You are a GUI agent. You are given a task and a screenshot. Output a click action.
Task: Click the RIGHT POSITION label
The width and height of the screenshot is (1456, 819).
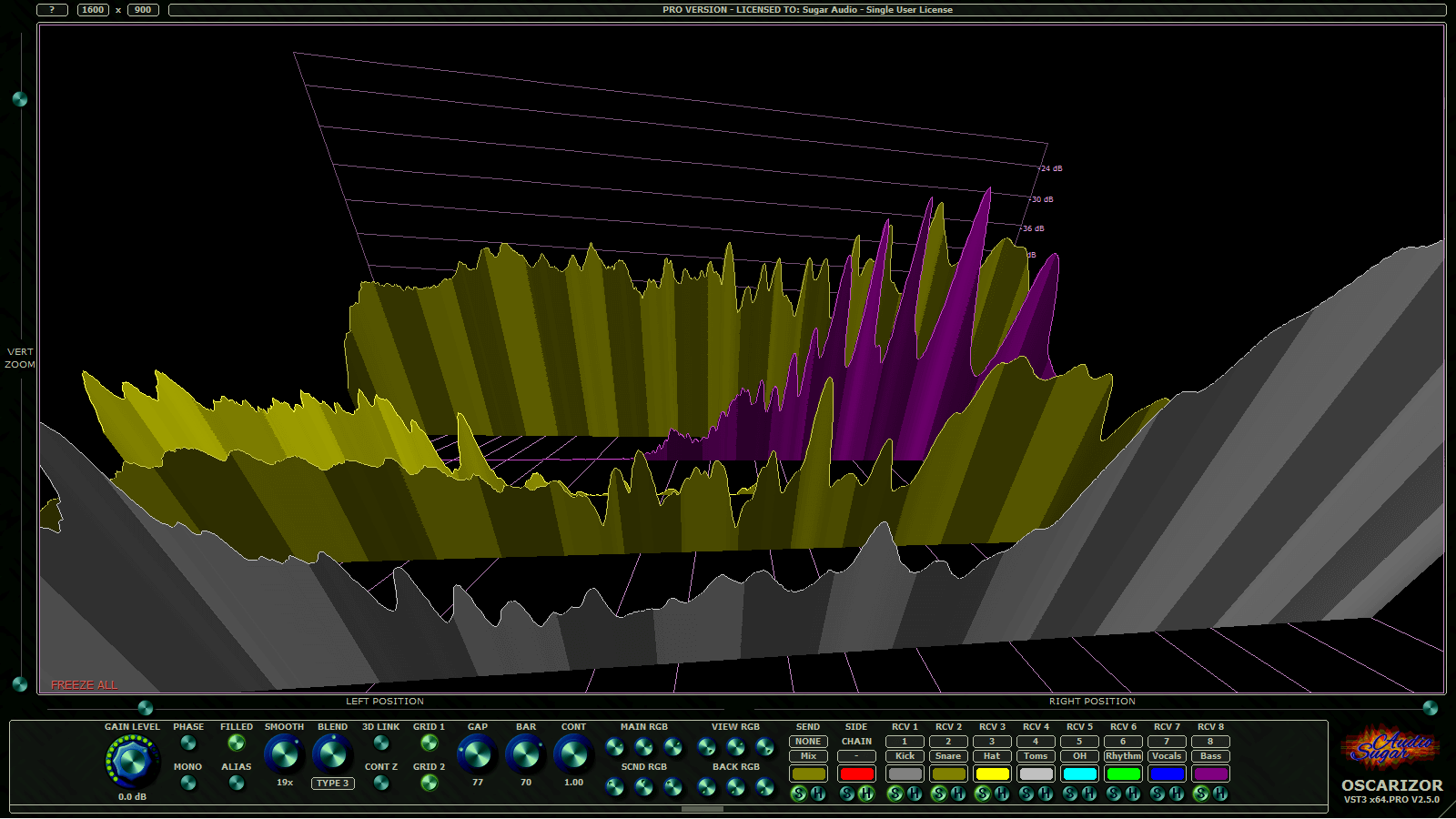pos(1091,701)
